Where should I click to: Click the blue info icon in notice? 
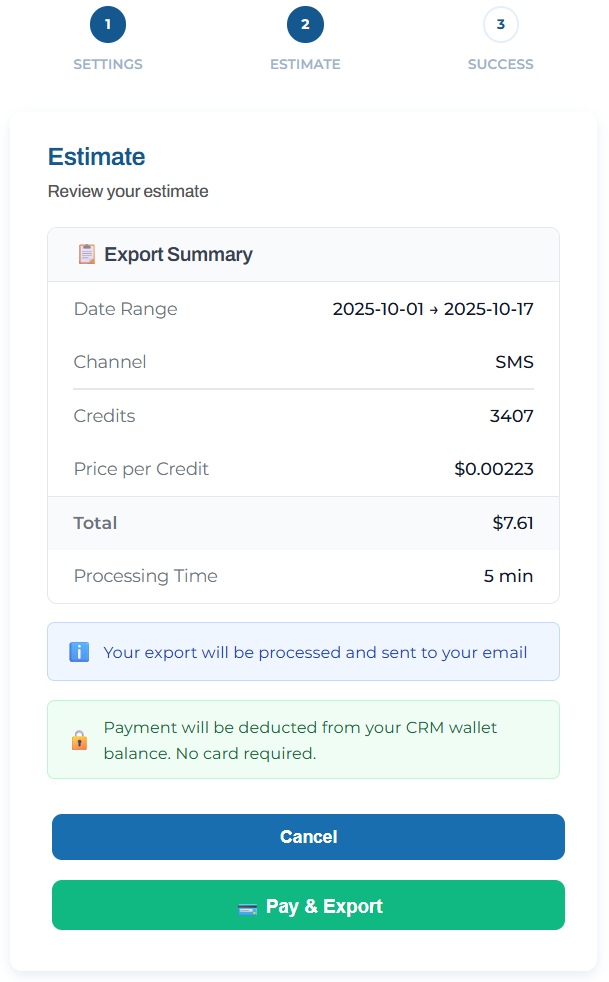(x=79, y=652)
